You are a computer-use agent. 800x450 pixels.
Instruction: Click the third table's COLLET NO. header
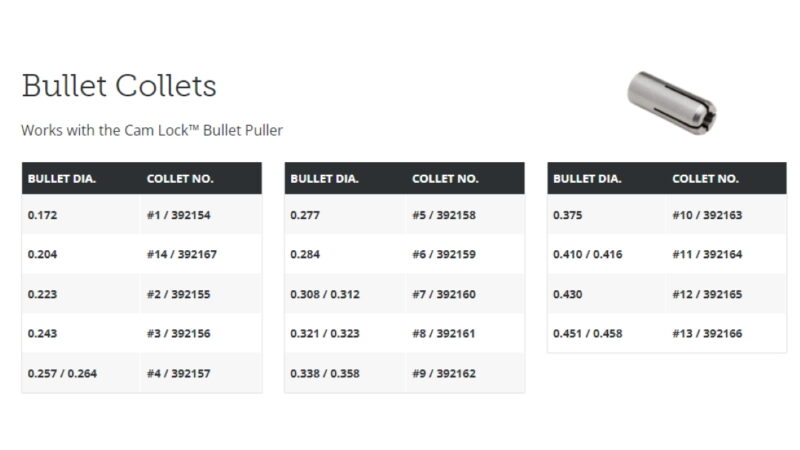tap(705, 179)
